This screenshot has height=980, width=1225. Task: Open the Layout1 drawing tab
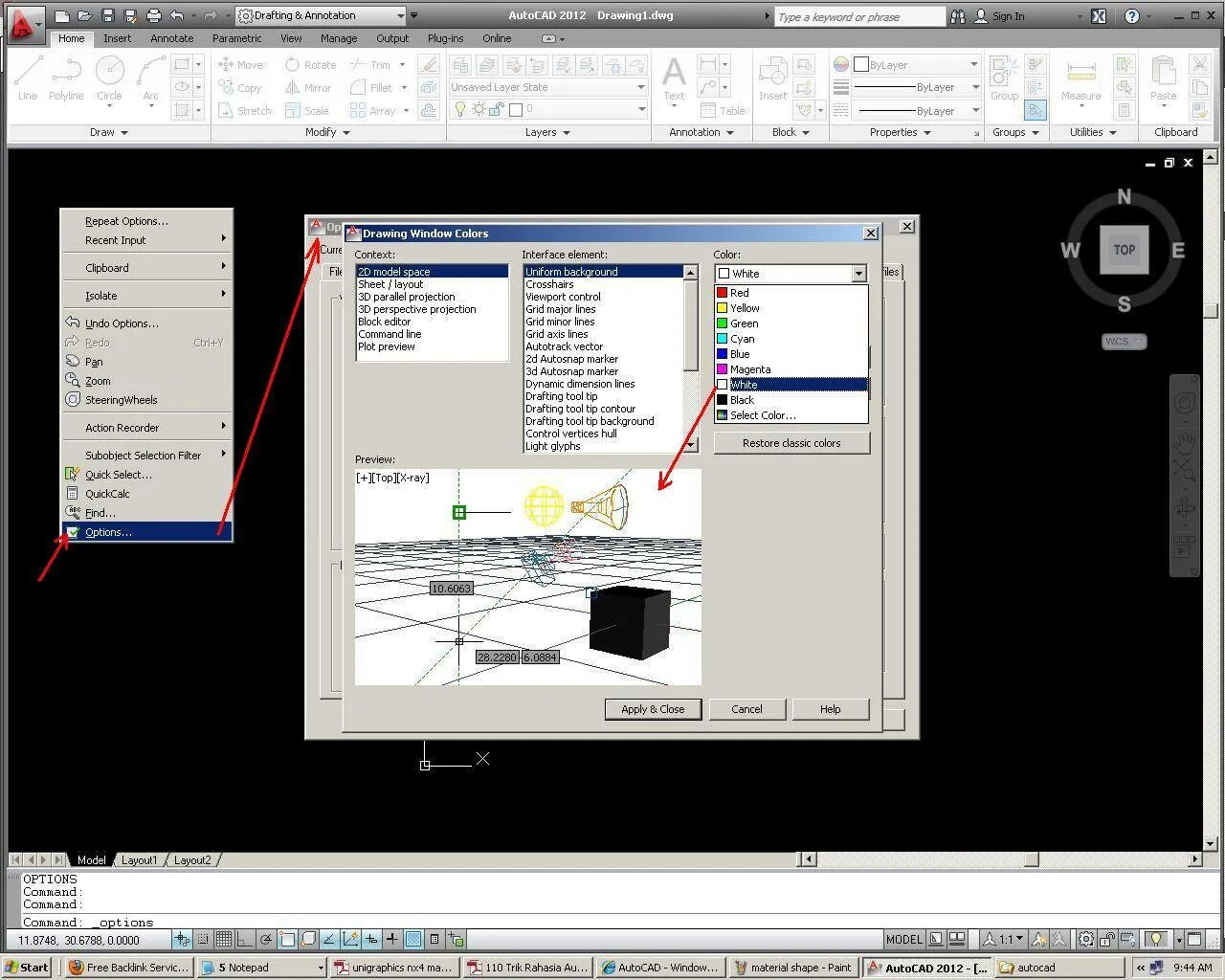(139, 860)
